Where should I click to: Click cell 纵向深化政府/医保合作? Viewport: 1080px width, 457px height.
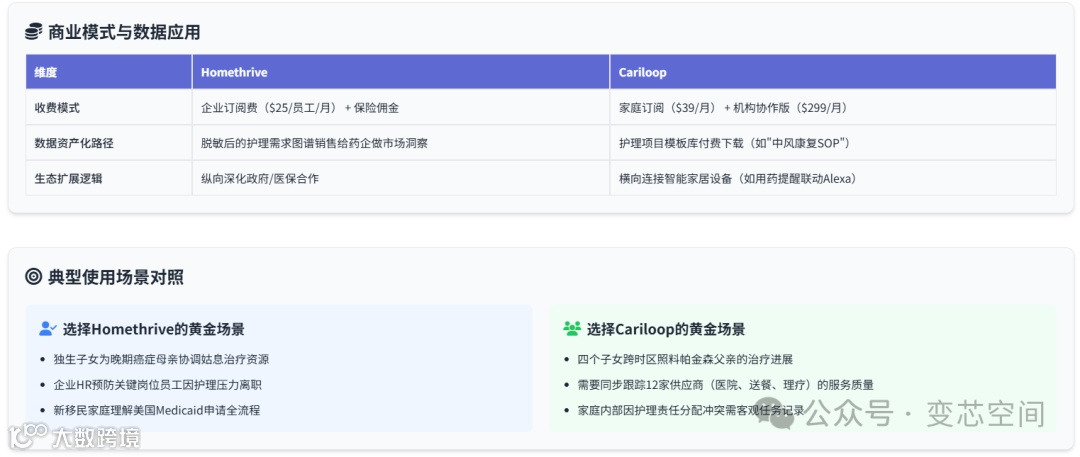click(x=401, y=179)
